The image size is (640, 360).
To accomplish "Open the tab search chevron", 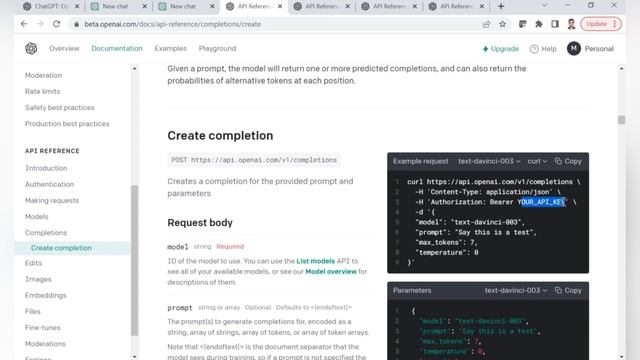I will click(544, 5).
